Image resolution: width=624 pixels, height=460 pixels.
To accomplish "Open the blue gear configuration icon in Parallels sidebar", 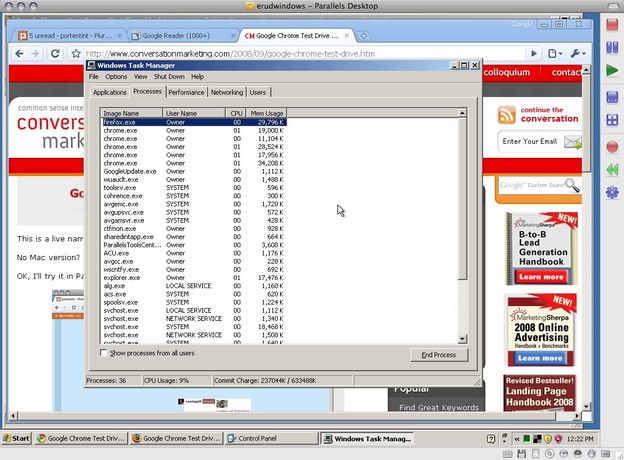I will point(612,193).
